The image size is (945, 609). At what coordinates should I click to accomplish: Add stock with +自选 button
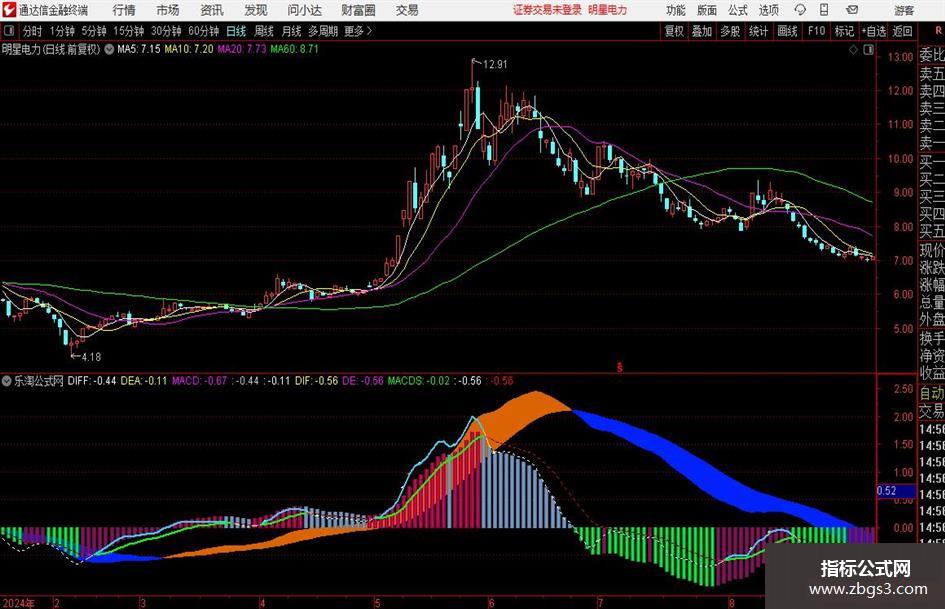pos(874,31)
